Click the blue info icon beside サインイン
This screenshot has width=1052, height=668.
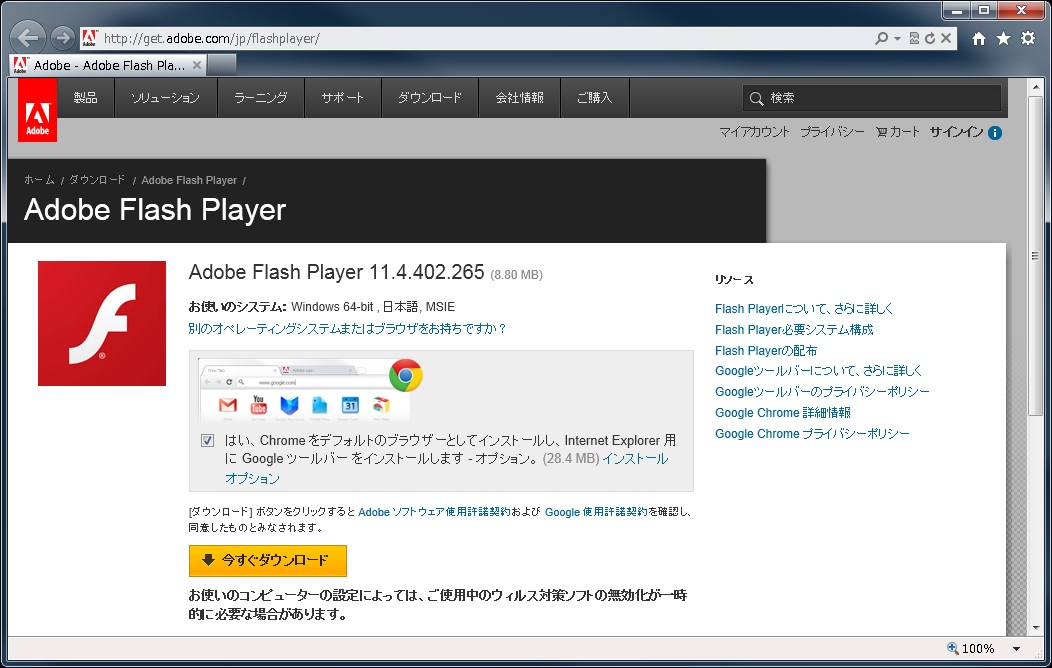[x=995, y=132]
